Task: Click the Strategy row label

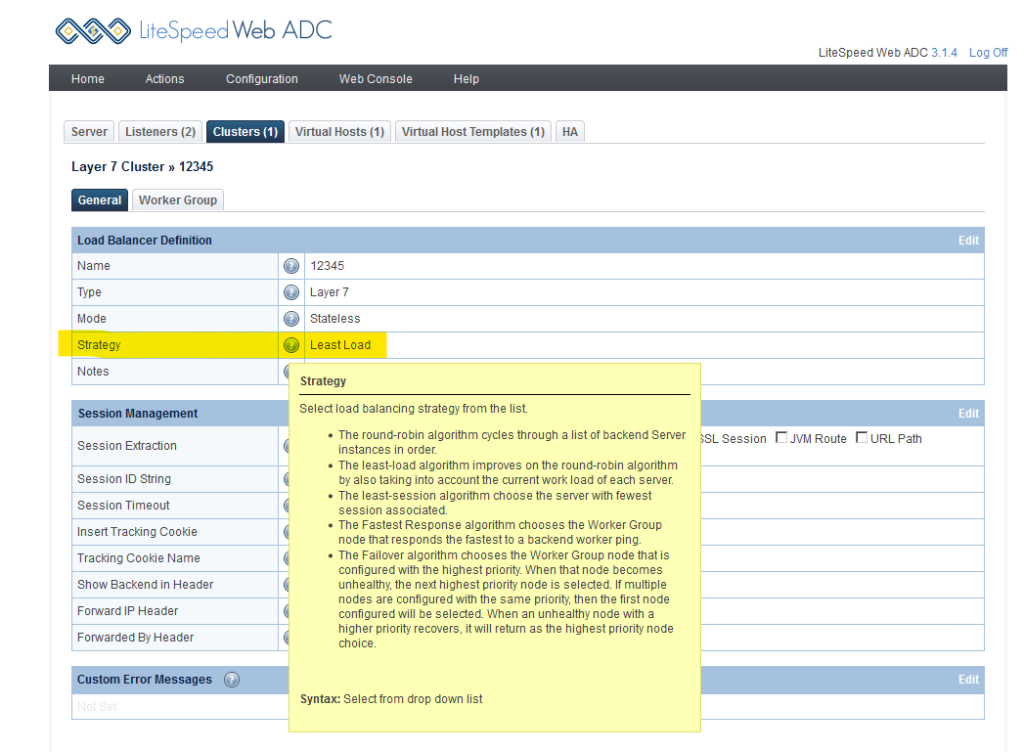Action: tap(99, 345)
